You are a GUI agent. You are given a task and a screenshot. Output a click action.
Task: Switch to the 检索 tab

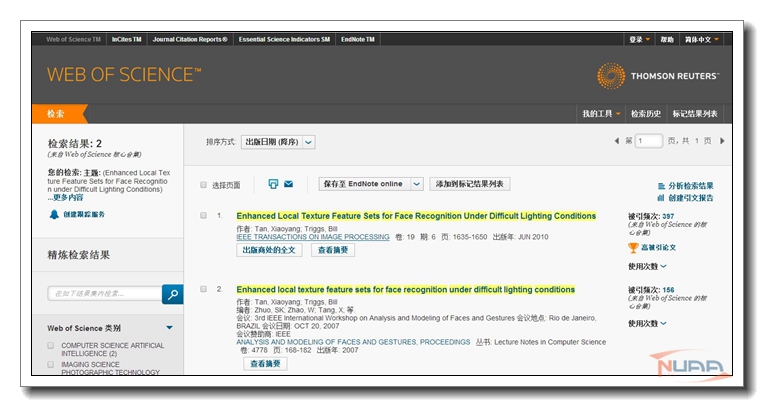[56, 114]
